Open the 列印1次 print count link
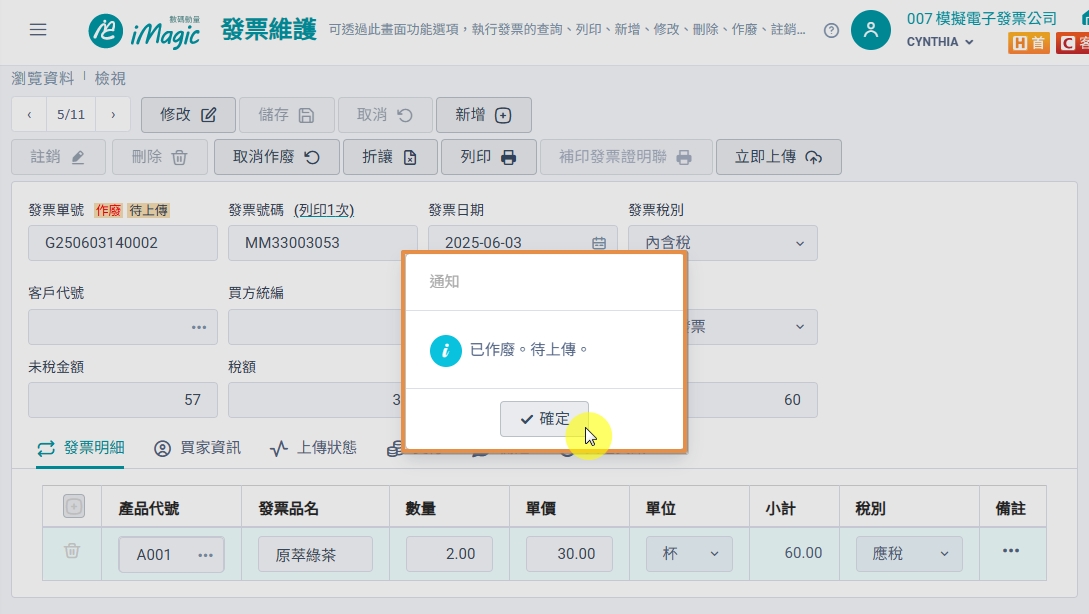The height and width of the screenshot is (614, 1089). pyautogui.click(x=324, y=210)
